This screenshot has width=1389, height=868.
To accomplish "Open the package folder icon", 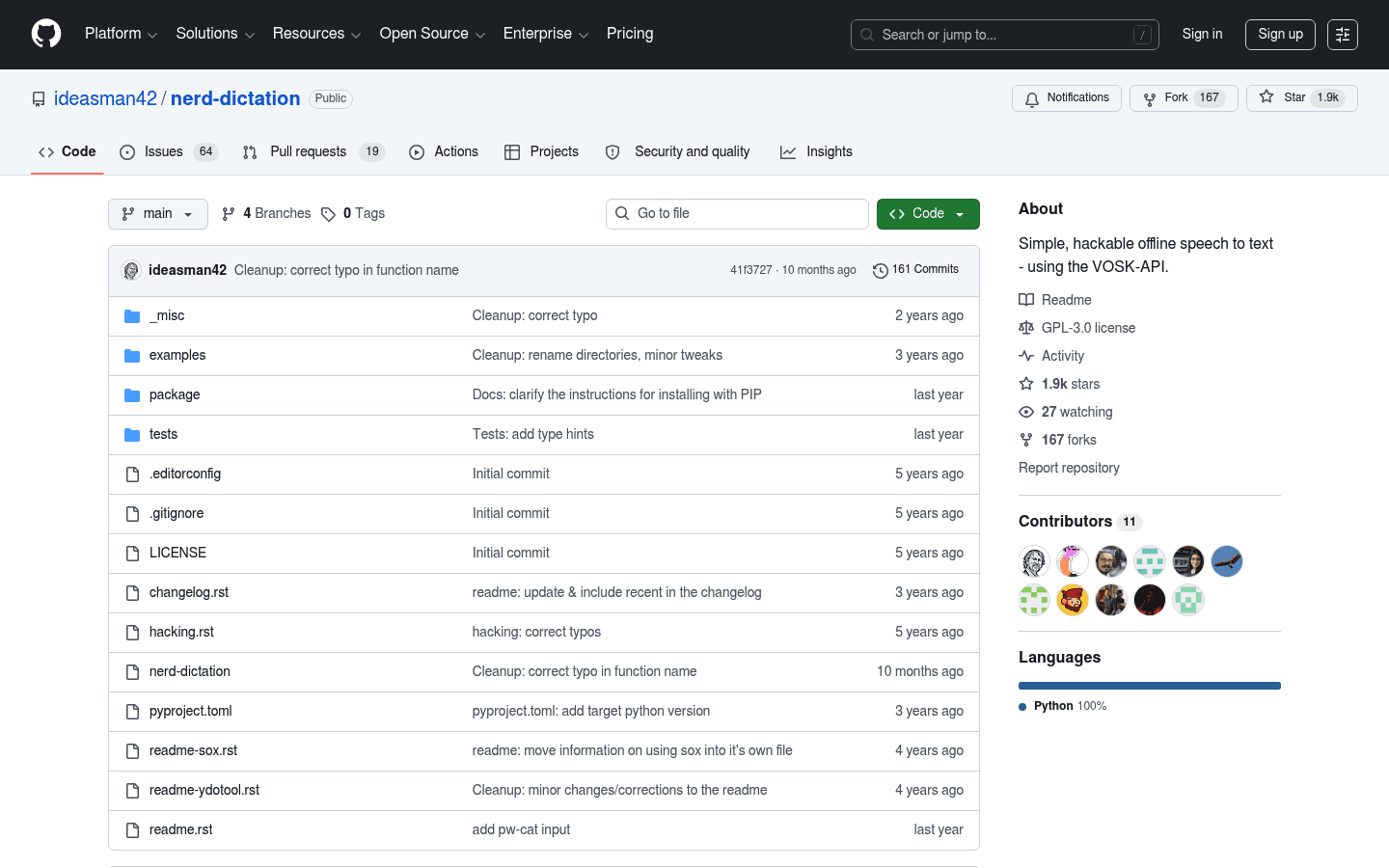I will pos(132,395).
